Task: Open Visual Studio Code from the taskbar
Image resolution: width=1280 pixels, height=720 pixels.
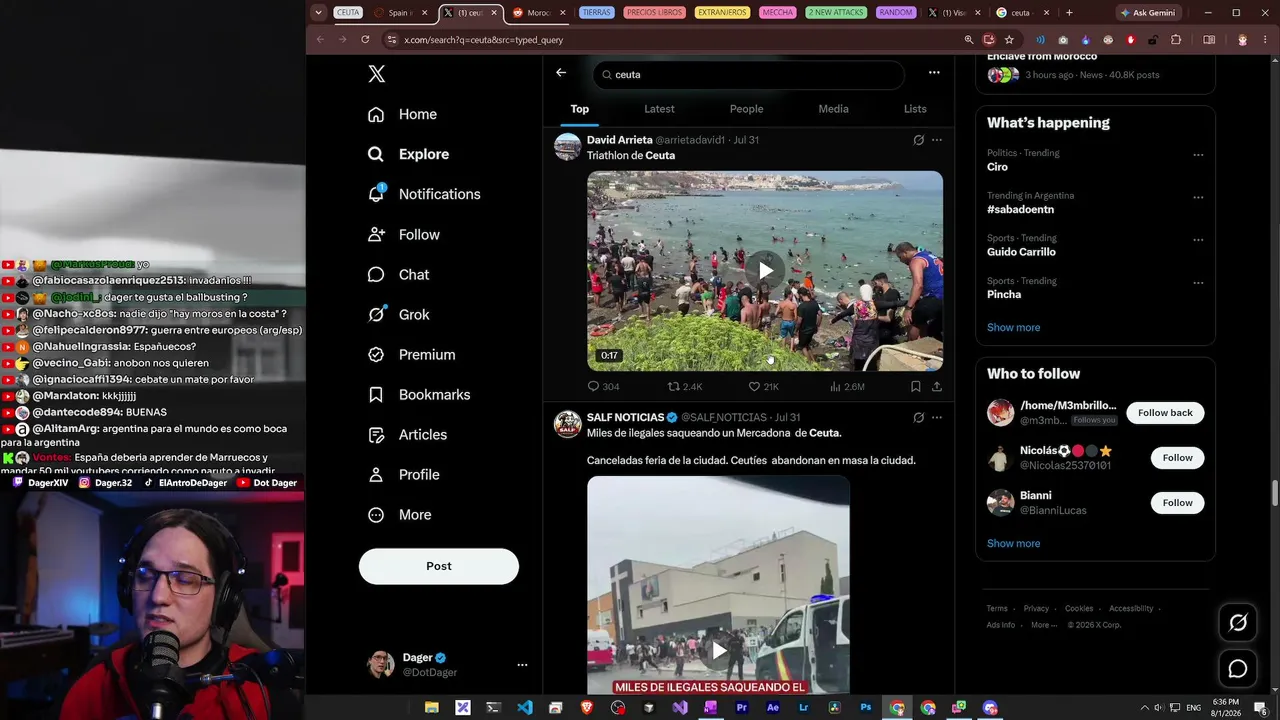Action: [x=525, y=708]
